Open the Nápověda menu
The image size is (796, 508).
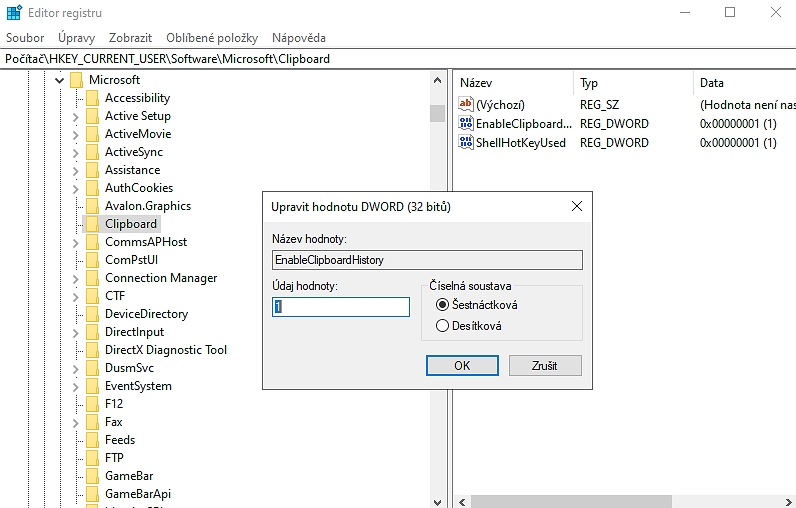coord(299,38)
